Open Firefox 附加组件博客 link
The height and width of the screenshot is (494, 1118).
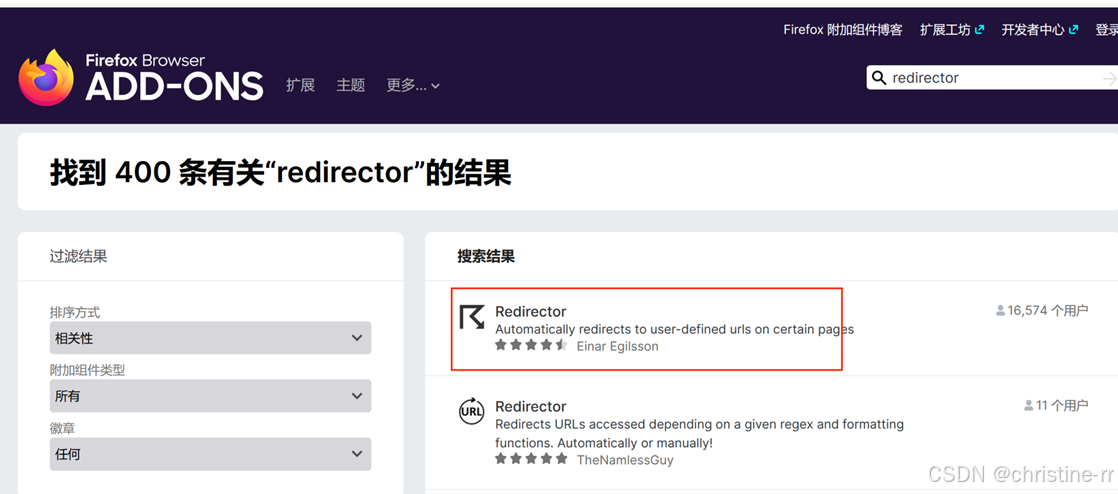pos(843,30)
